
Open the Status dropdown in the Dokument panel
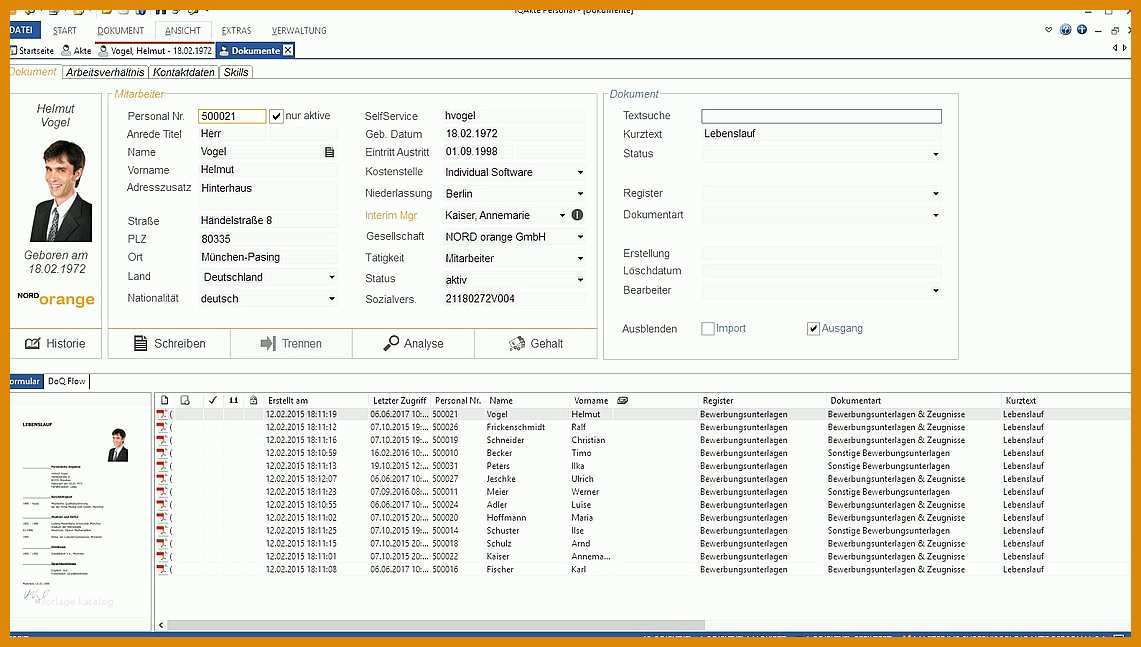[936, 154]
